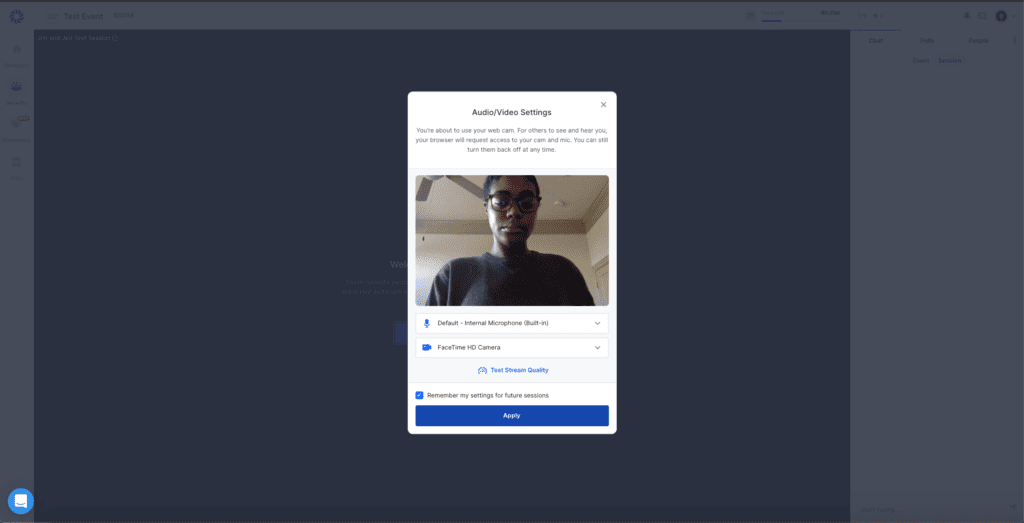Switch to the Polls tab
The image size is (1024, 523).
pos(927,40)
